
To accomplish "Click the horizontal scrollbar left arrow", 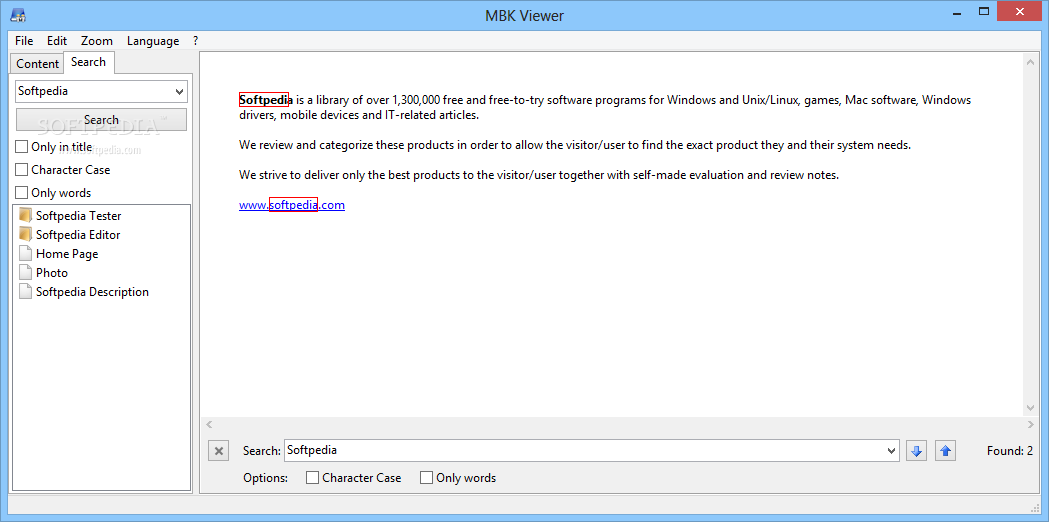I will tap(209, 425).
